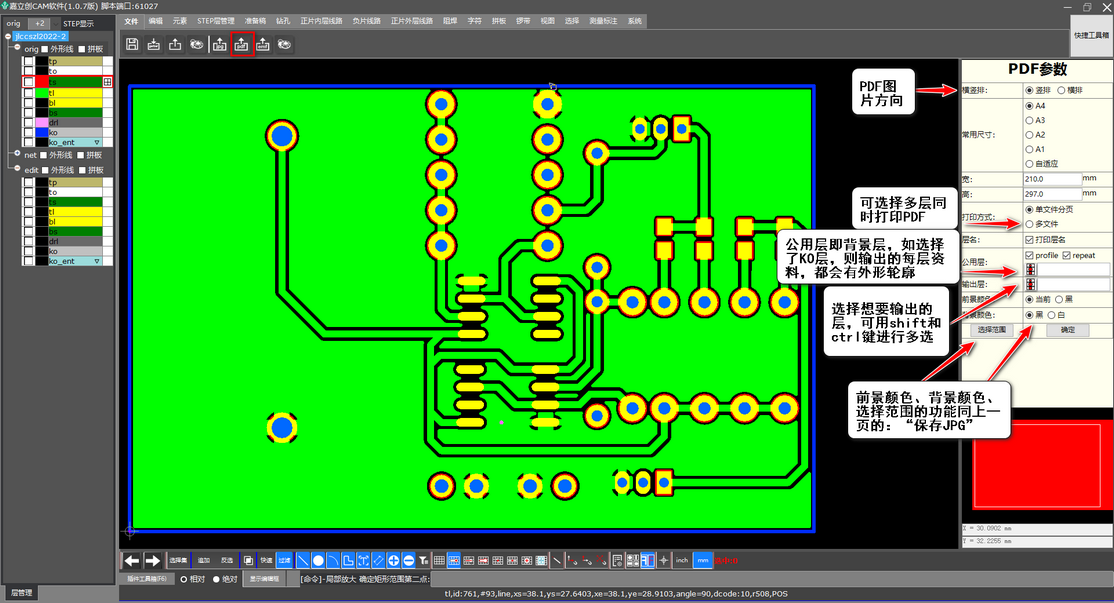Click the zoom-in plus circle icon
Screen dimensions: 1114x603
click(394, 560)
